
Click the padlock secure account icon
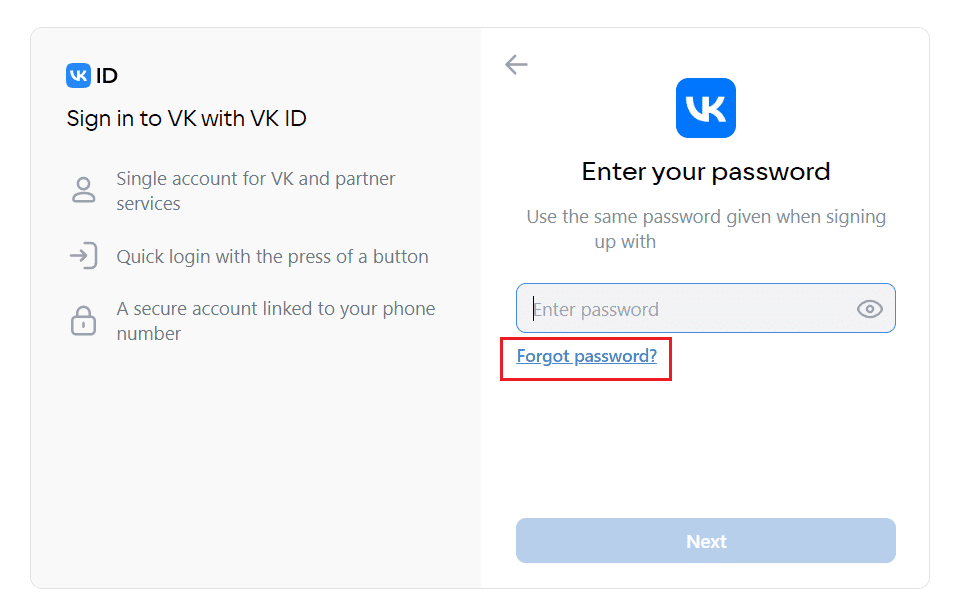(83, 320)
